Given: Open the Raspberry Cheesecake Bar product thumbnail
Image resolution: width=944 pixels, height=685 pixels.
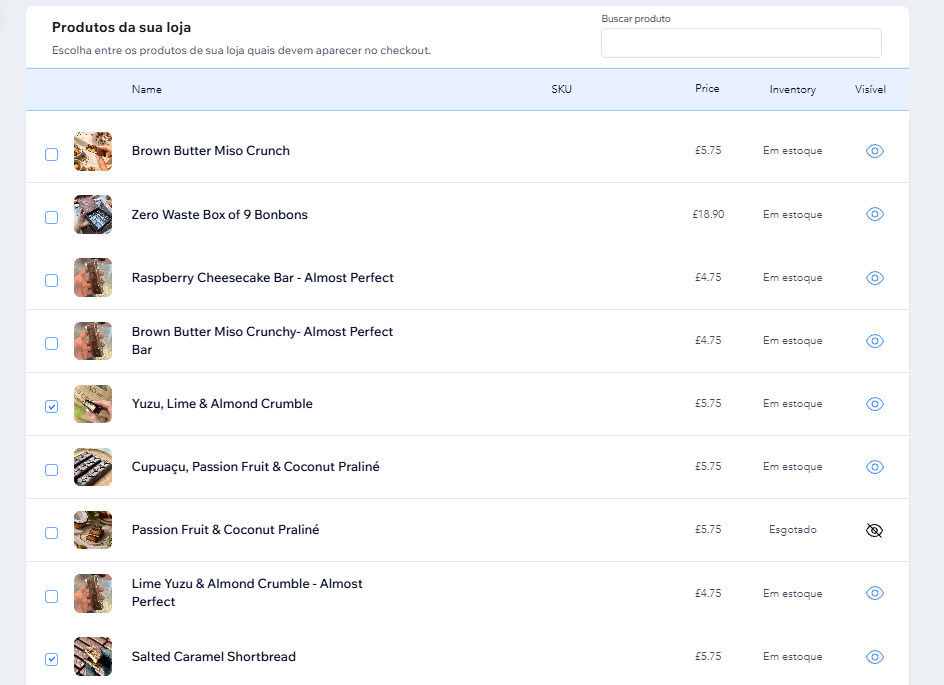Looking at the screenshot, I should coord(93,277).
